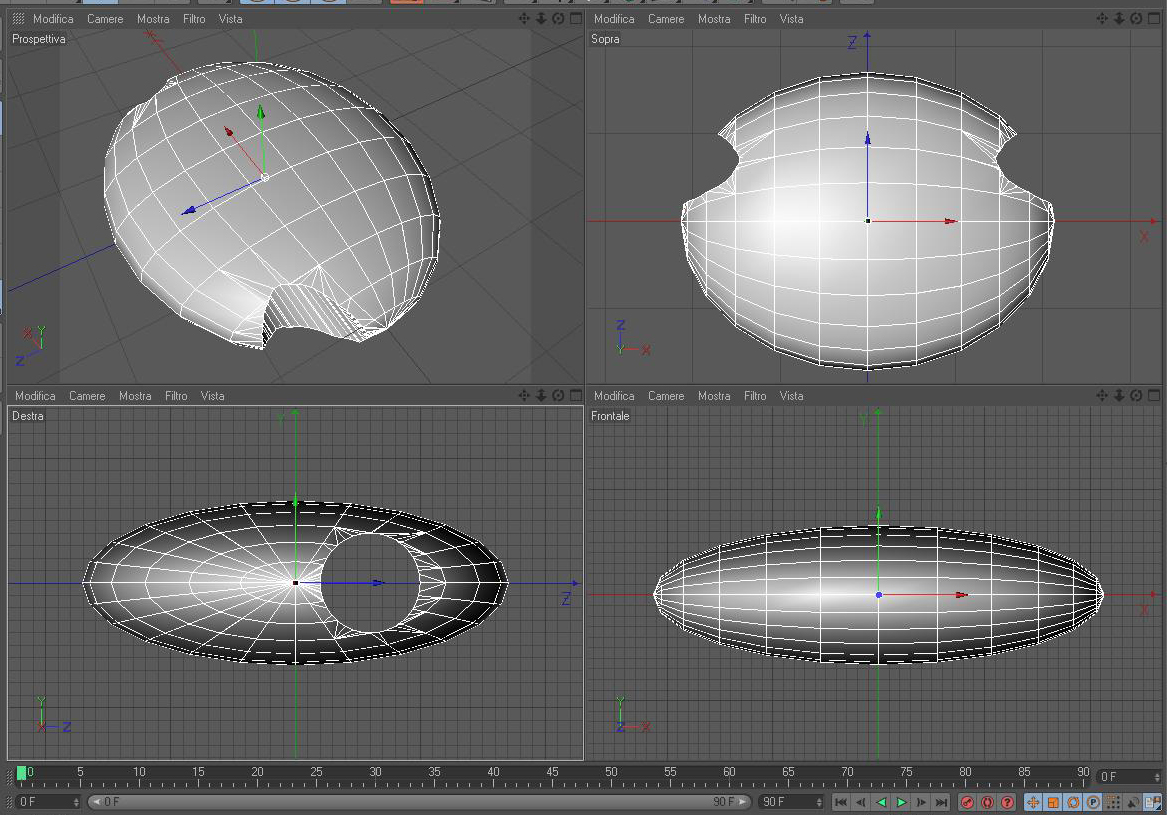Open the Camere menu in the Destra view
This screenshot has width=1167, height=815.
pos(87,396)
